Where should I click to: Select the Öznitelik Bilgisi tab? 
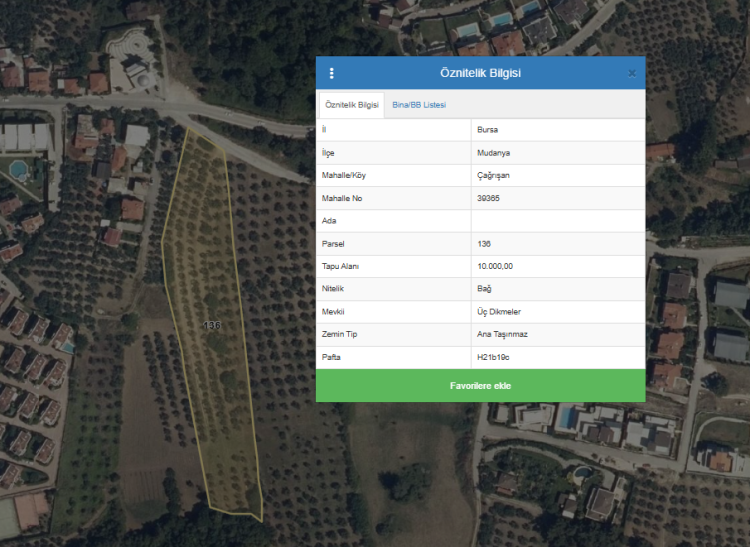(x=352, y=105)
